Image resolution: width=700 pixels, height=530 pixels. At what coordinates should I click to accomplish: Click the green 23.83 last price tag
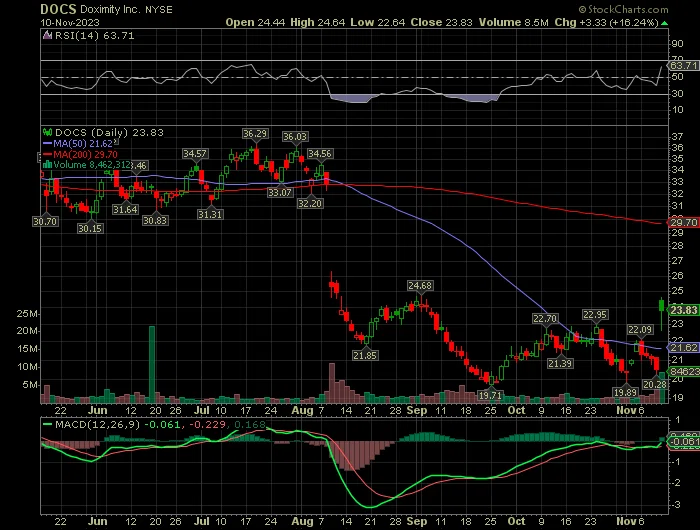coord(683,310)
